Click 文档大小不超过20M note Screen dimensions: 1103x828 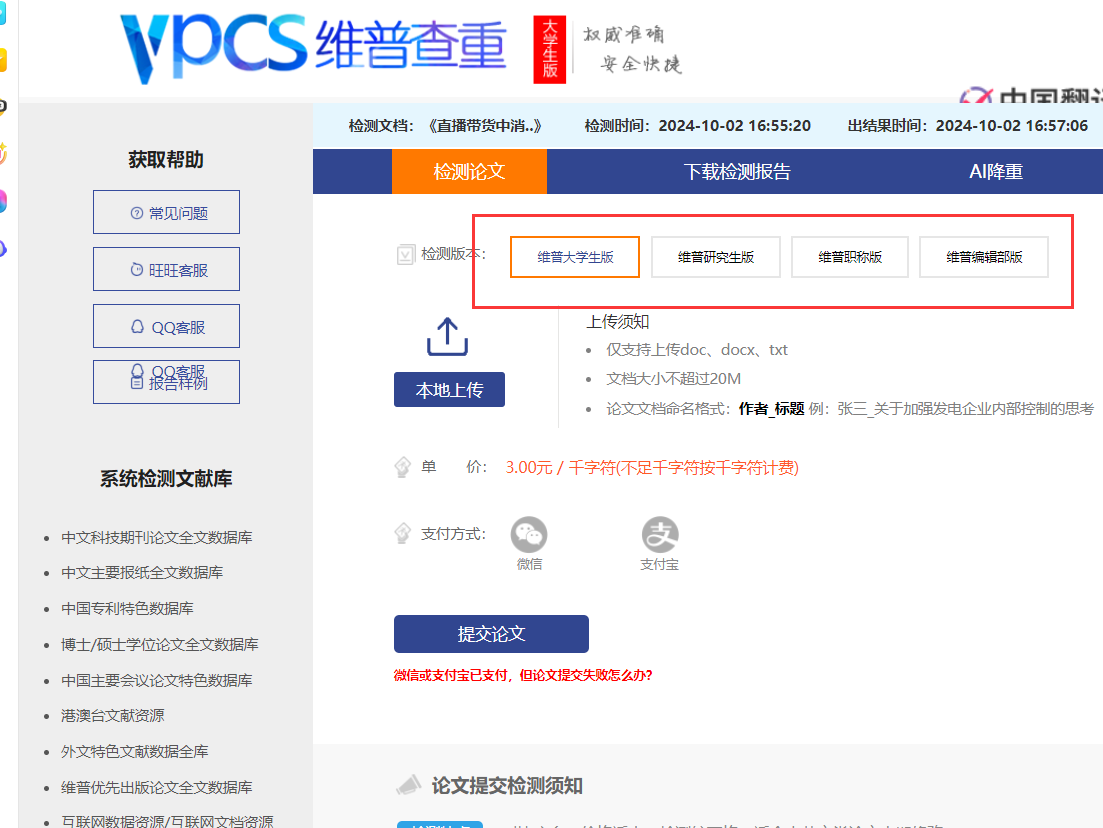point(673,378)
